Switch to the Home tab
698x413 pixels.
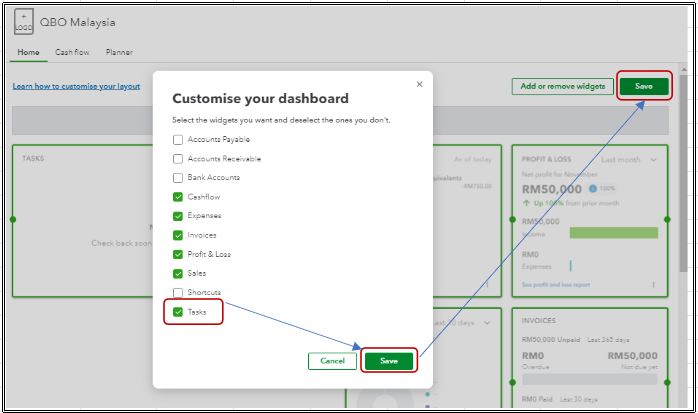pyautogui.click(x=28, y=52)
